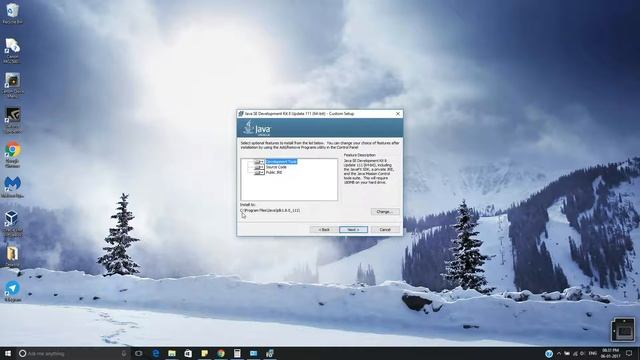Switch to Java installer taskbar icon
Image resolution: width=640 pixels, height=360 pixels.
(270, 353)
